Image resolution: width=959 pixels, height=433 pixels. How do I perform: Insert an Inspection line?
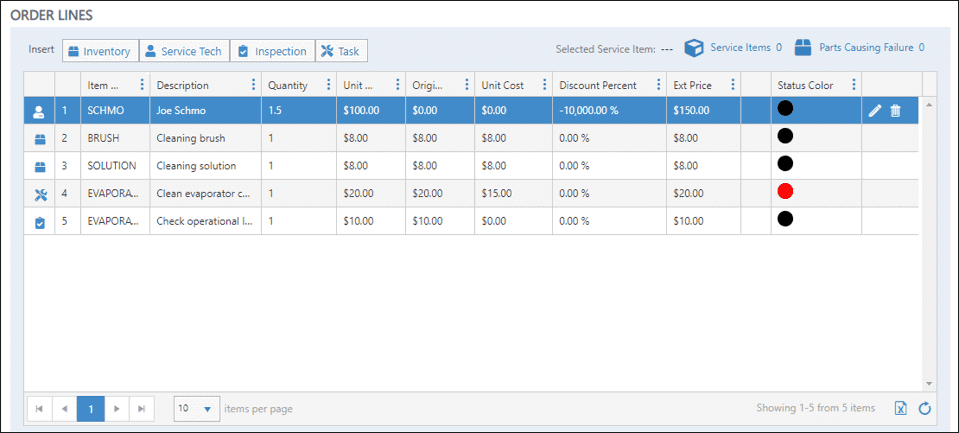272,51
